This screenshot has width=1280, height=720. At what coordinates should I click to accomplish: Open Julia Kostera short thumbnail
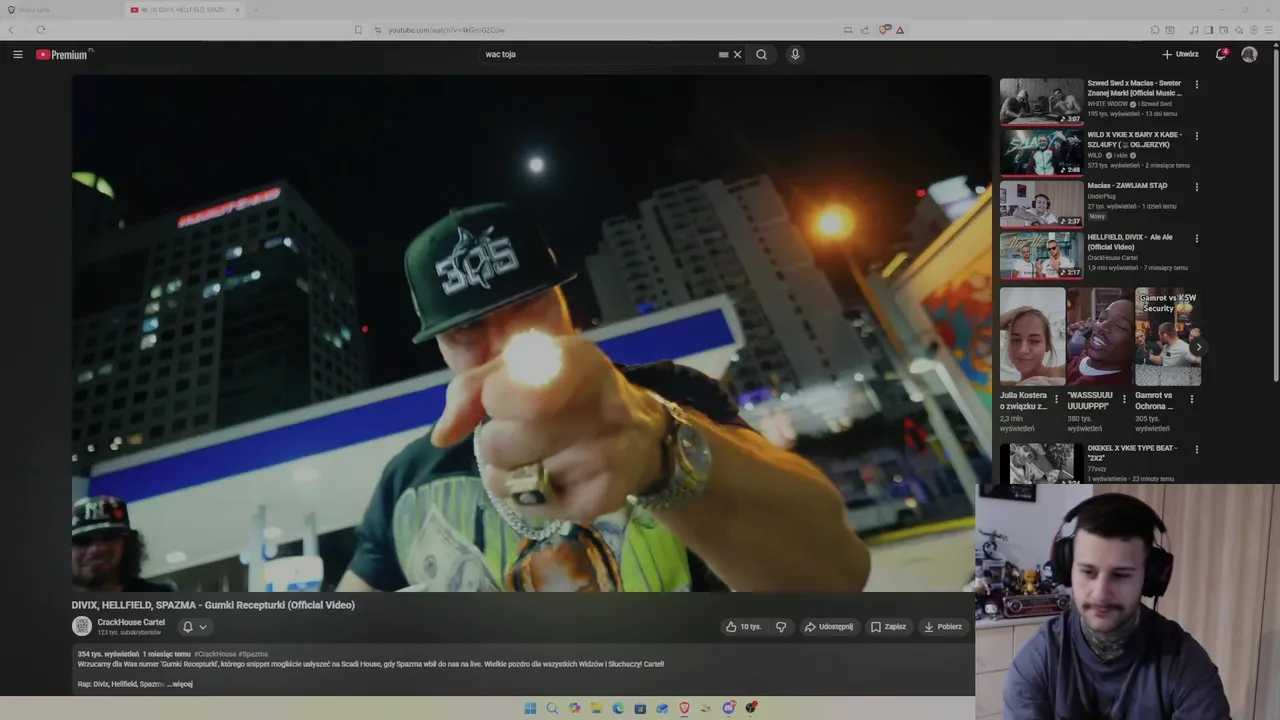point(1032,336)
